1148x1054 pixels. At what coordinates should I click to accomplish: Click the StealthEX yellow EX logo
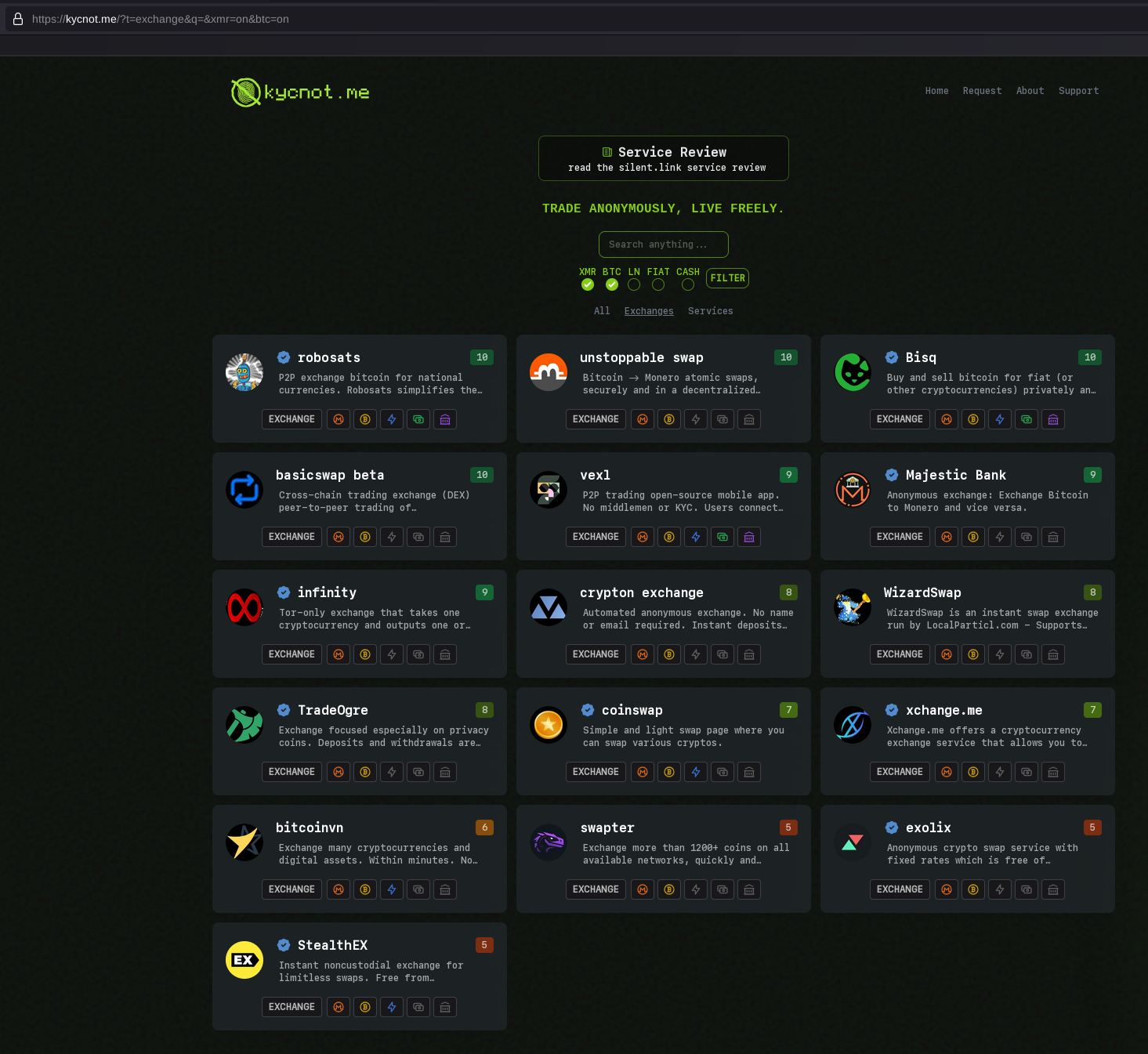pos(244,960)
